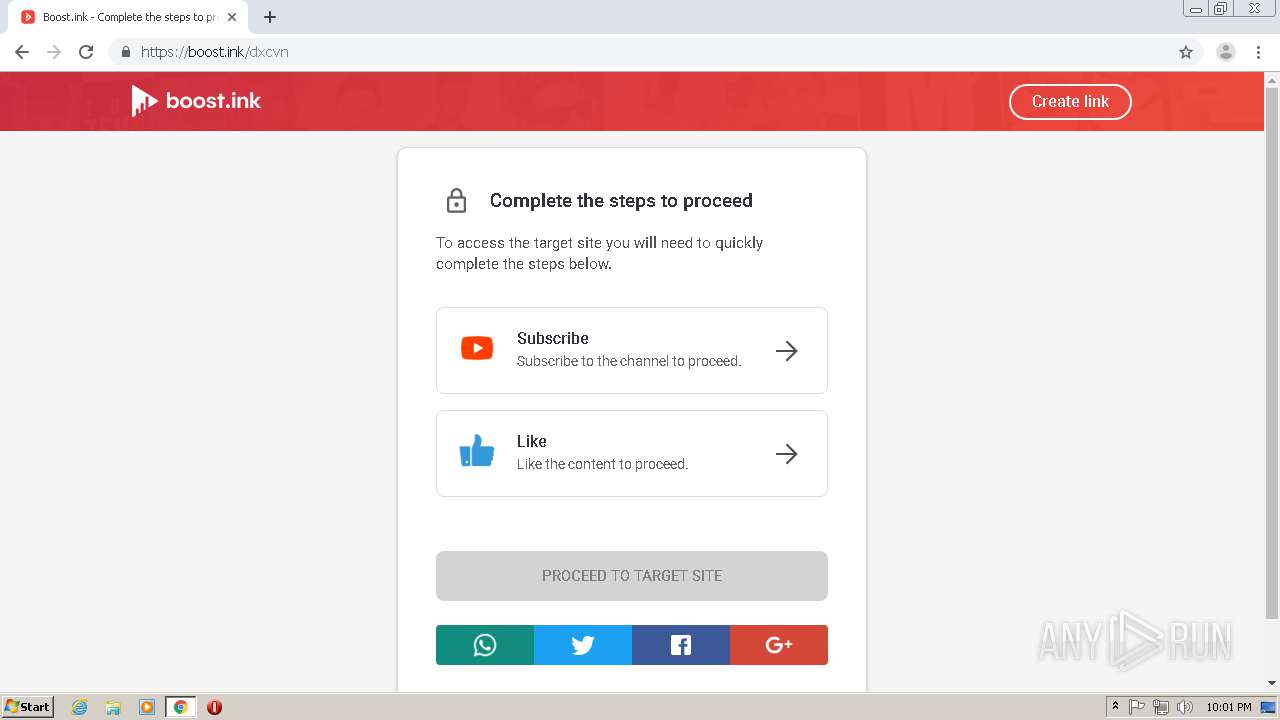Click the Complete the steps to proceed heading
The height and width of the screenshot is (720, 1280).
[x=621, y=200]
